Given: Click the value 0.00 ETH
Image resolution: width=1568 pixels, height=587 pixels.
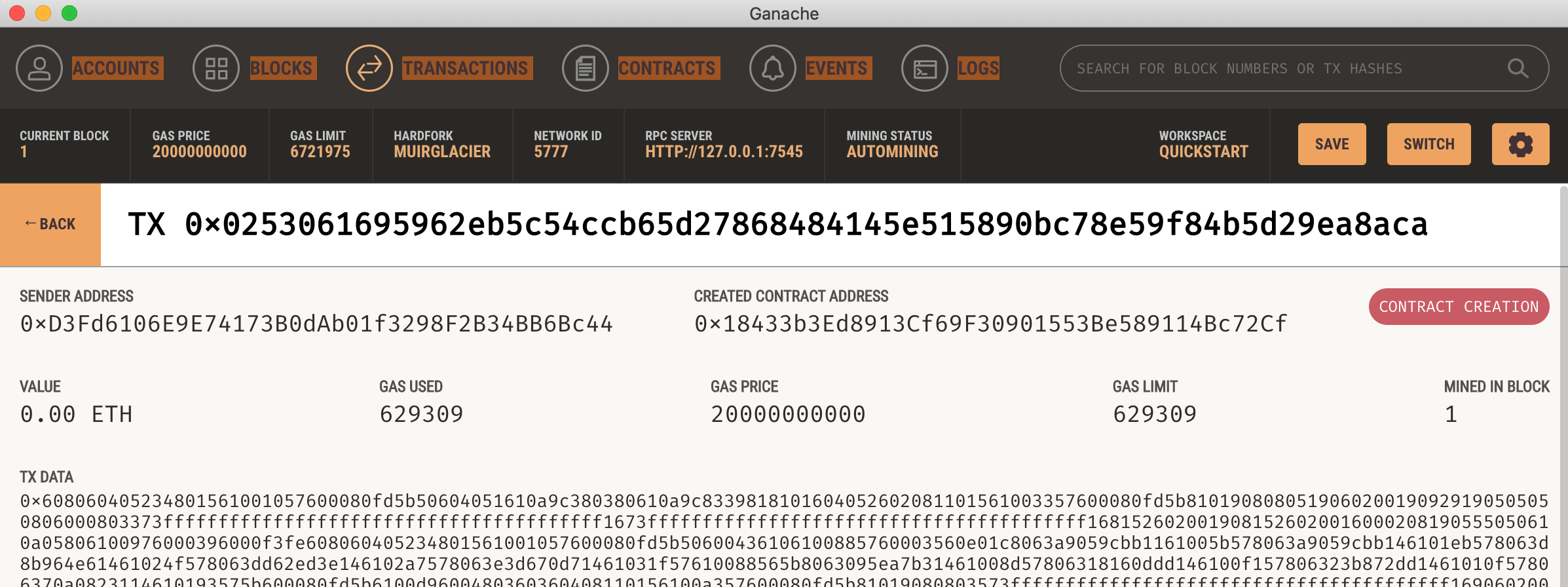Looking at the screenshot, I should pyautogui.click(x=76, y=414).
